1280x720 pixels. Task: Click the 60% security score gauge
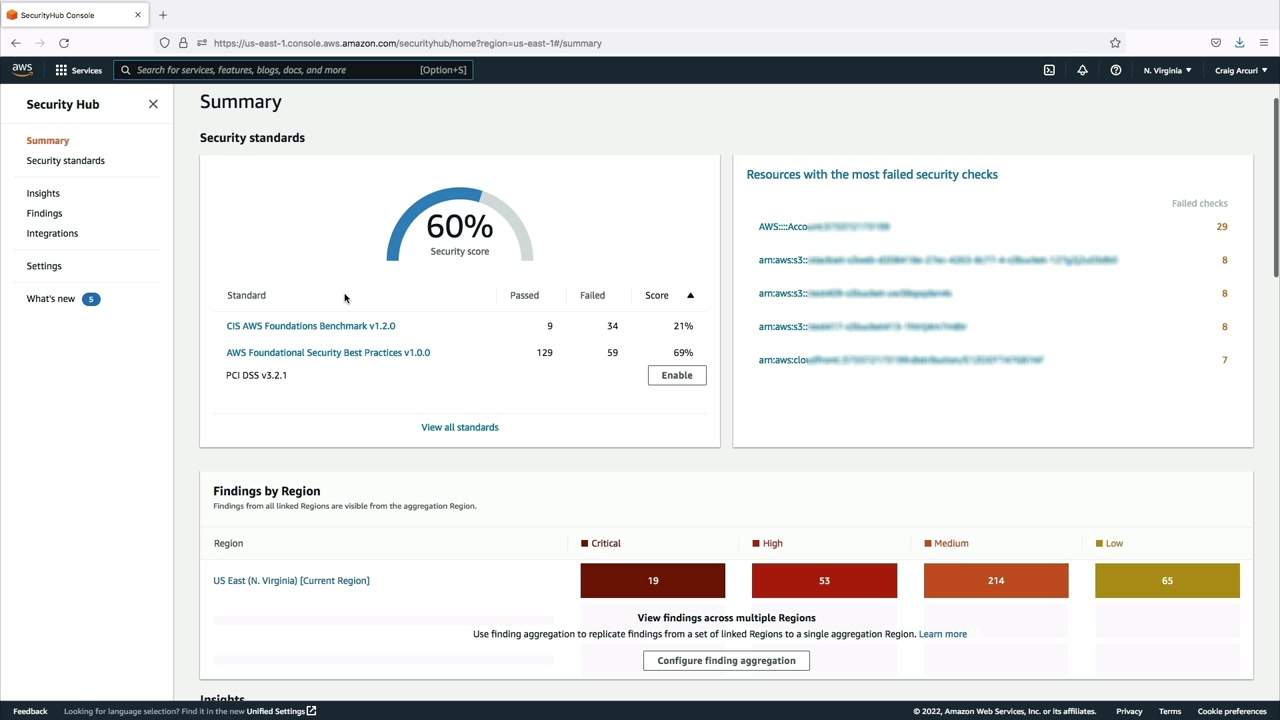pyautogui.click(x=460, y=225)
